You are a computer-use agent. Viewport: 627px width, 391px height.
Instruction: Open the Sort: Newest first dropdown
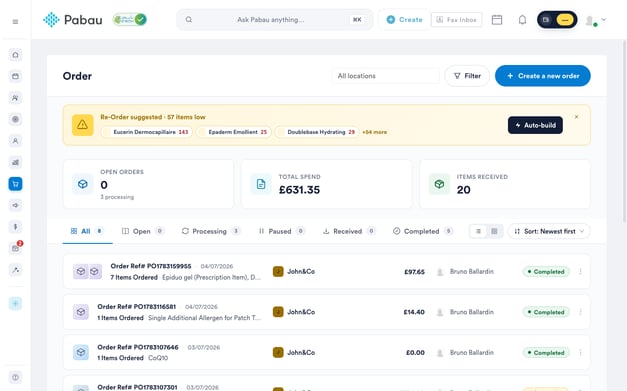(549, 231)
